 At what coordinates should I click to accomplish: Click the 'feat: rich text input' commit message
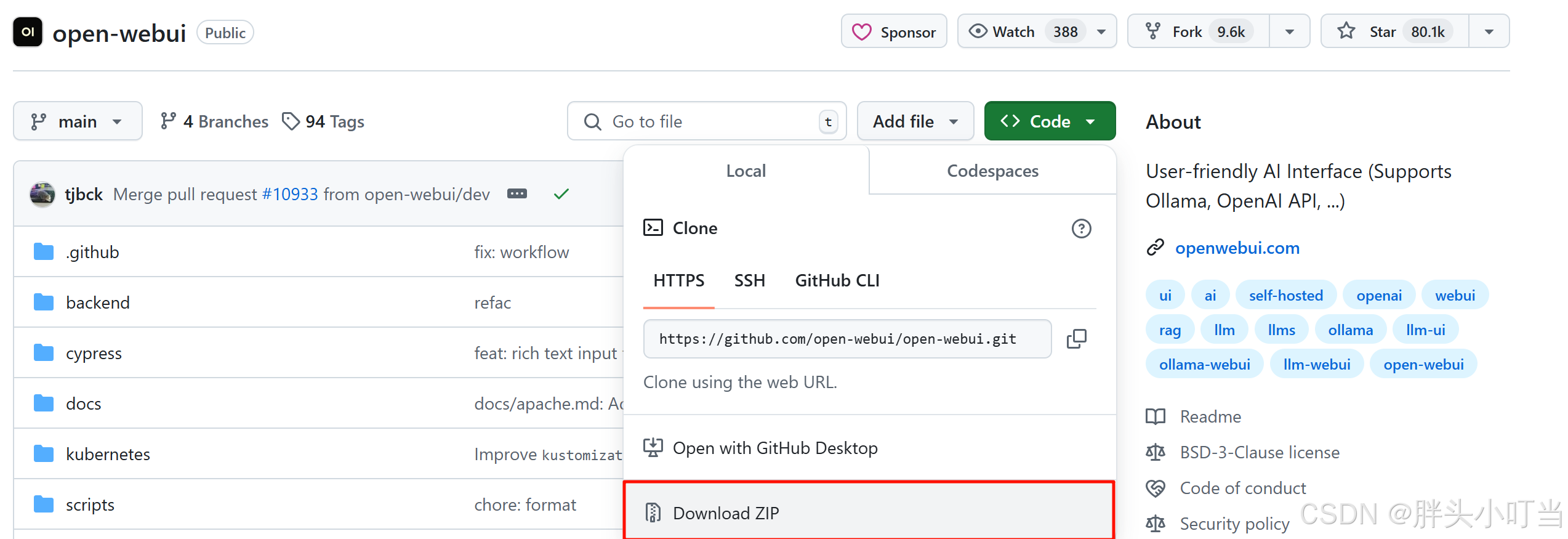pyautogui.click(x=548, y=353)
